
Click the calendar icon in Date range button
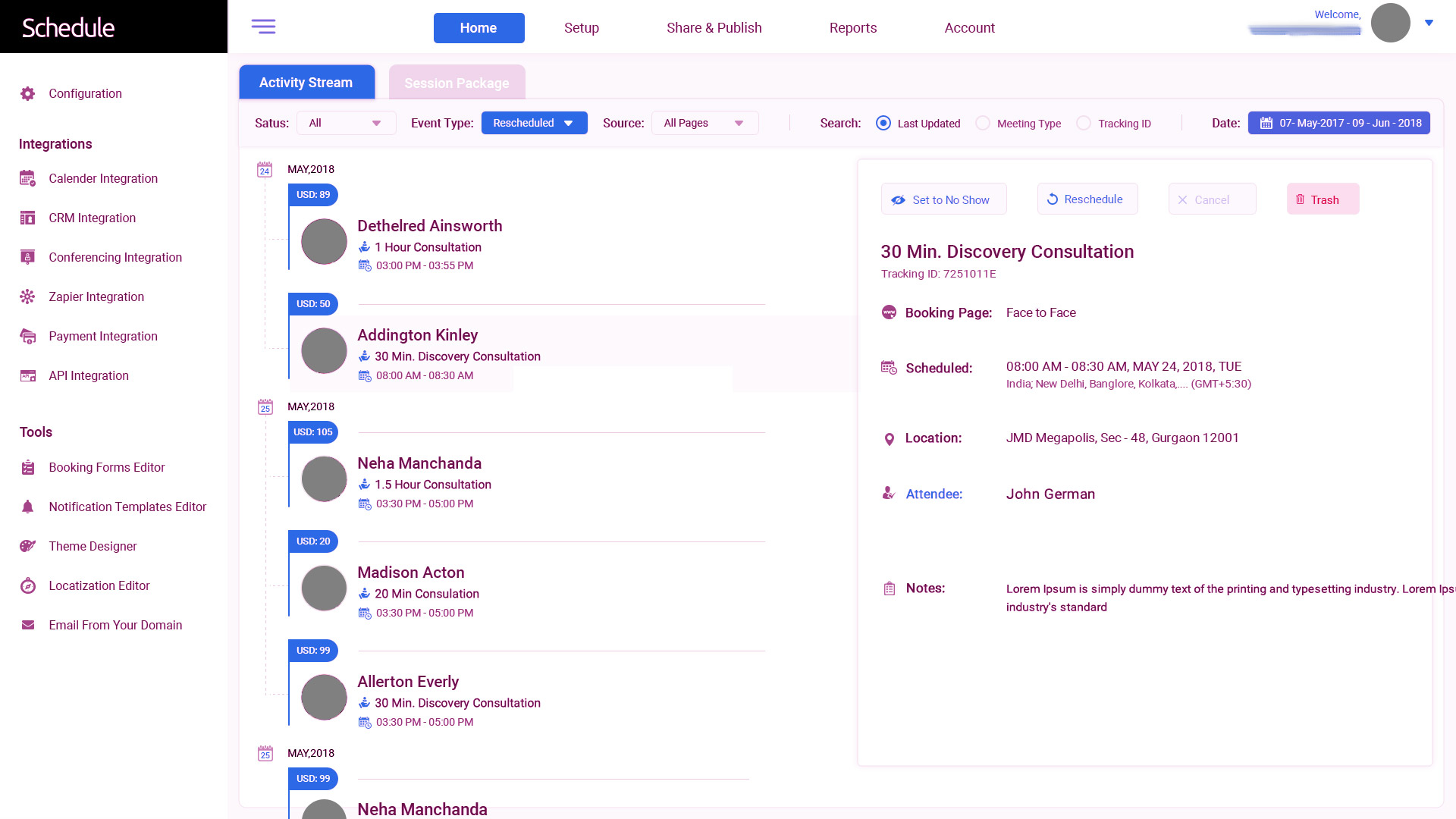(x=1266, y=123)
